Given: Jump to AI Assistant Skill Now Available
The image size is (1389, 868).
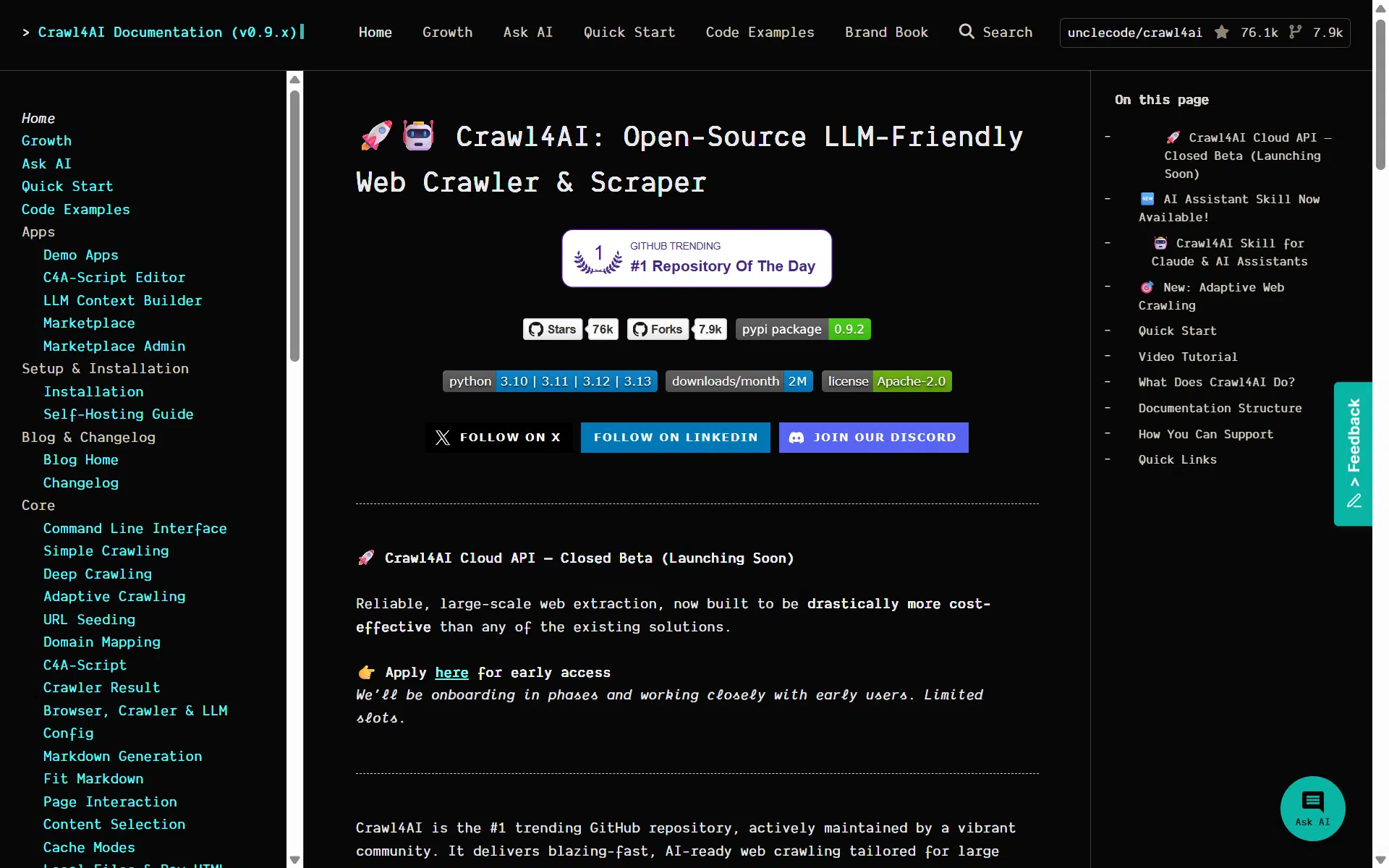Looking at the screenshot, I should click(x=1229, y=208).
